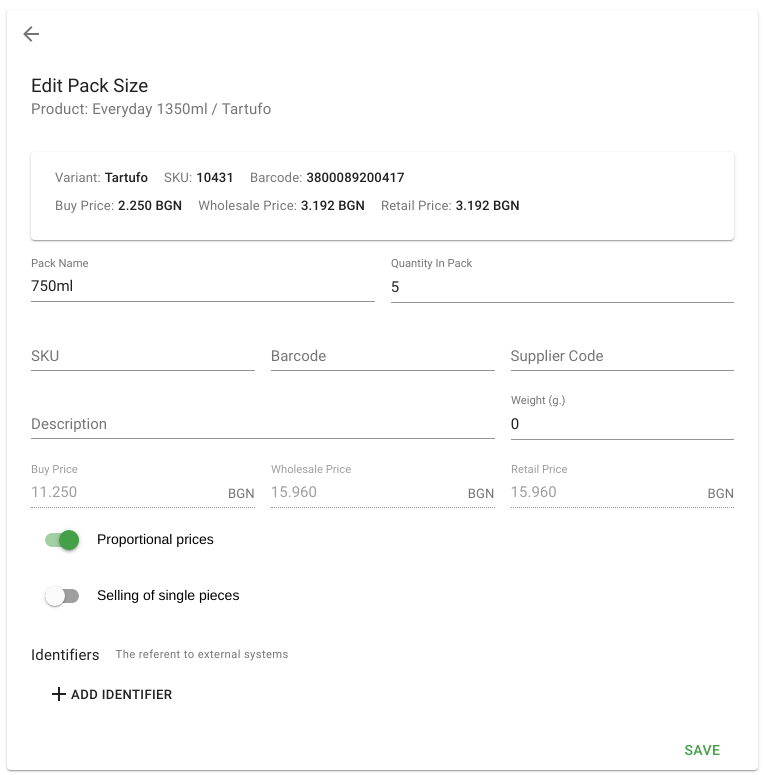Click the BGN suffix in Buy Price field
The image size is (765, 775).
coord(241,493)
